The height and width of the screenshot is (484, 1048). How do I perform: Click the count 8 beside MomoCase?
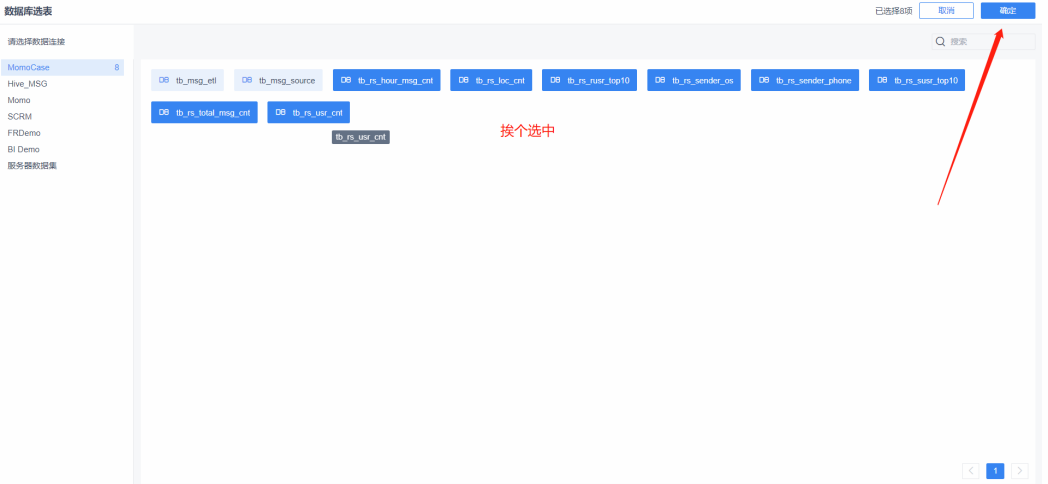[116, 68]
